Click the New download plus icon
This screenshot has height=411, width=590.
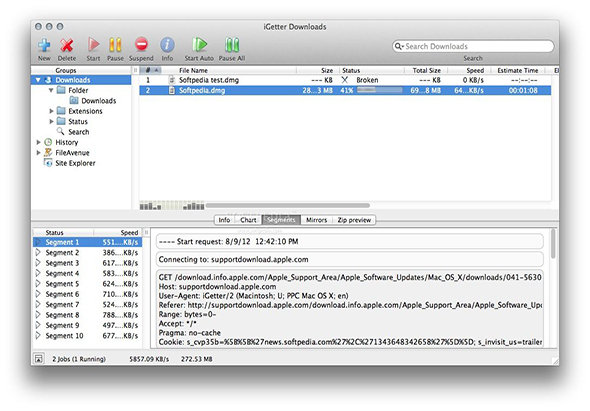pyautogui.click(x=44, y=45)
